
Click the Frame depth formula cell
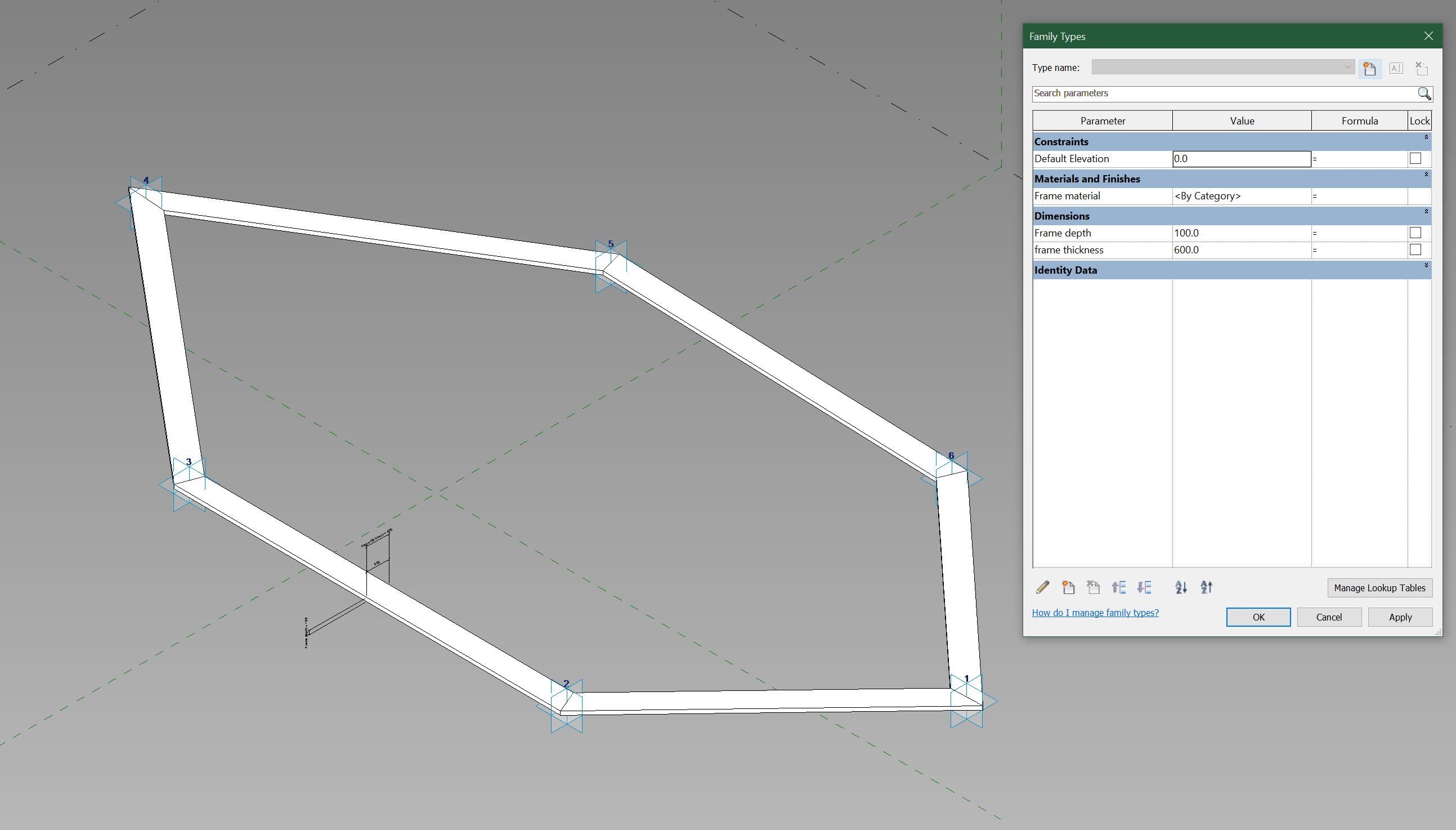1360,233
